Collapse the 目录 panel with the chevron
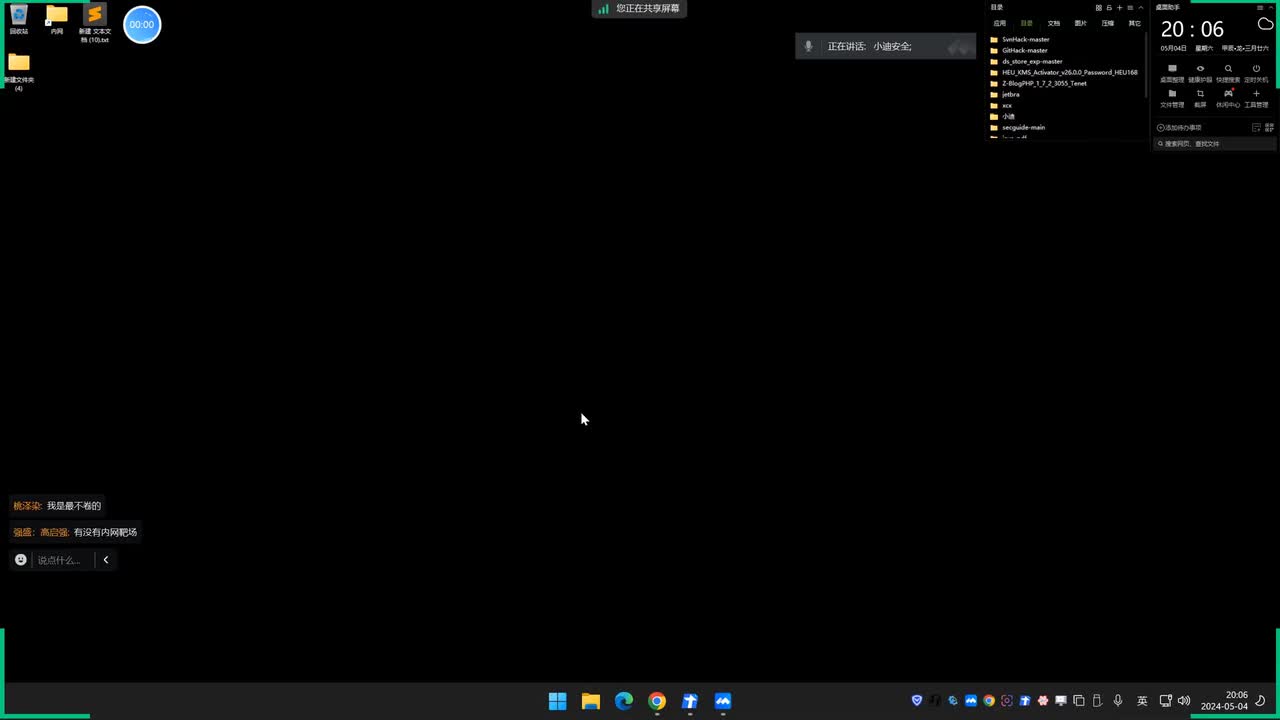Viewport: 1280px width, 720px height. point(1142,8)
